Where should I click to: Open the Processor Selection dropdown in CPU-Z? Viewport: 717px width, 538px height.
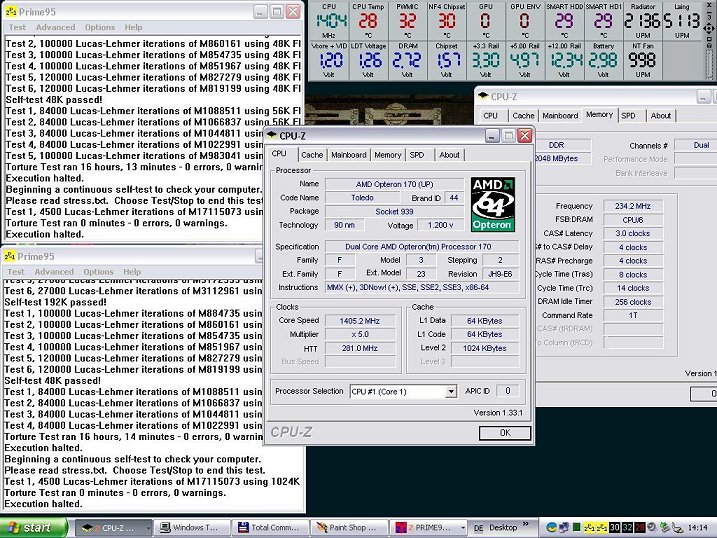coord(451,391)
